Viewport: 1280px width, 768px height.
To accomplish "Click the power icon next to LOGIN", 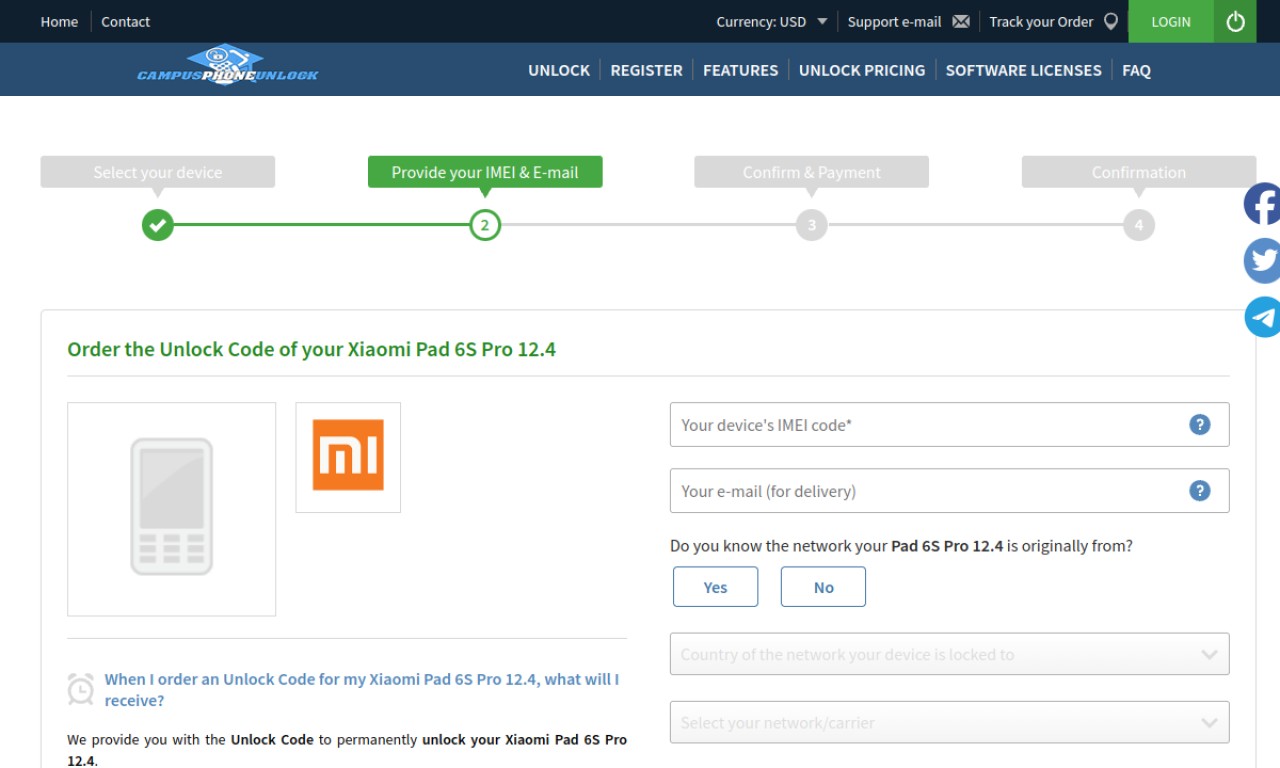I will point(1235,21).
